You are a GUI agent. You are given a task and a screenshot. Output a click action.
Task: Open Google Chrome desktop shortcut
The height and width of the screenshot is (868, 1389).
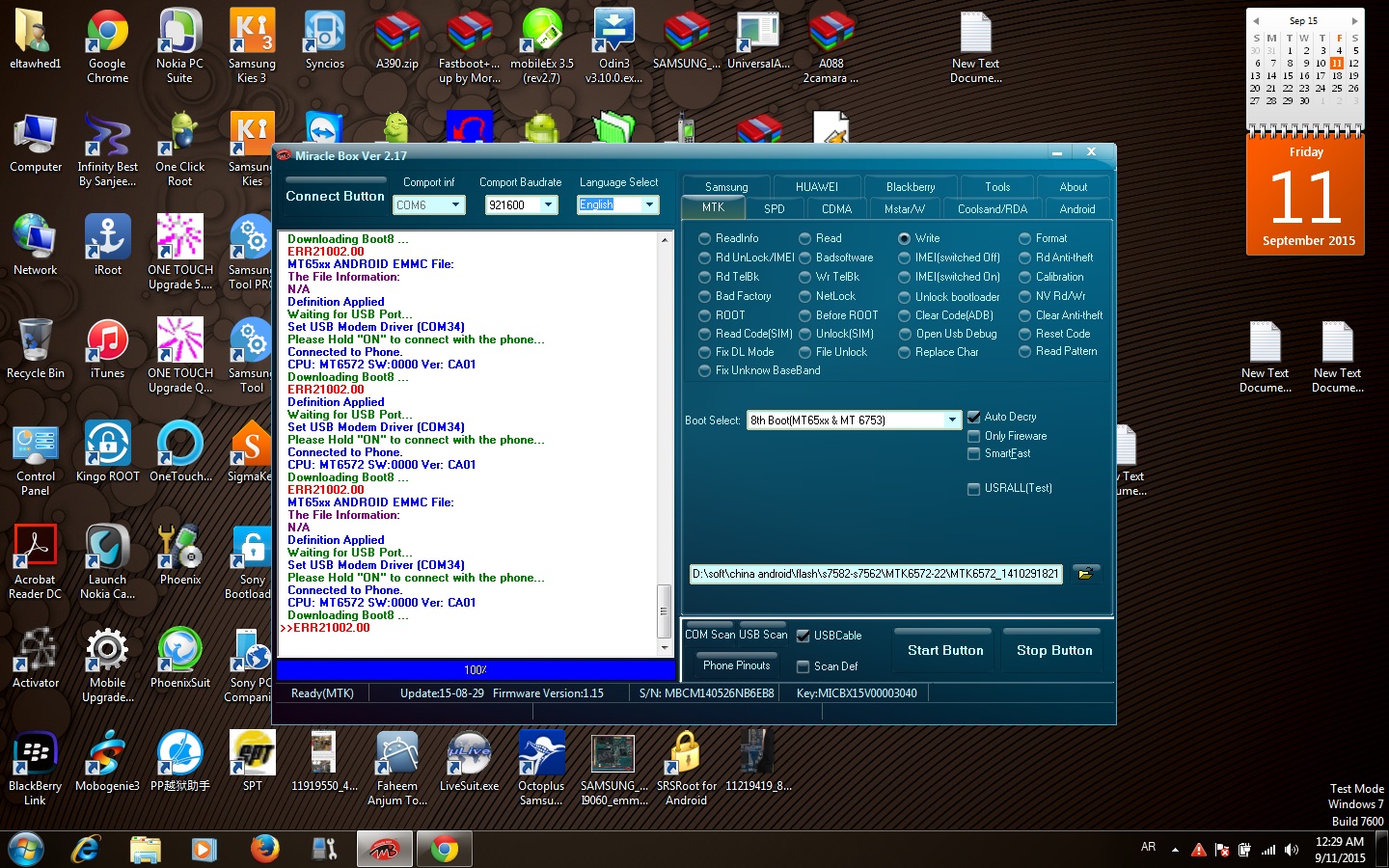click(107, 46)
